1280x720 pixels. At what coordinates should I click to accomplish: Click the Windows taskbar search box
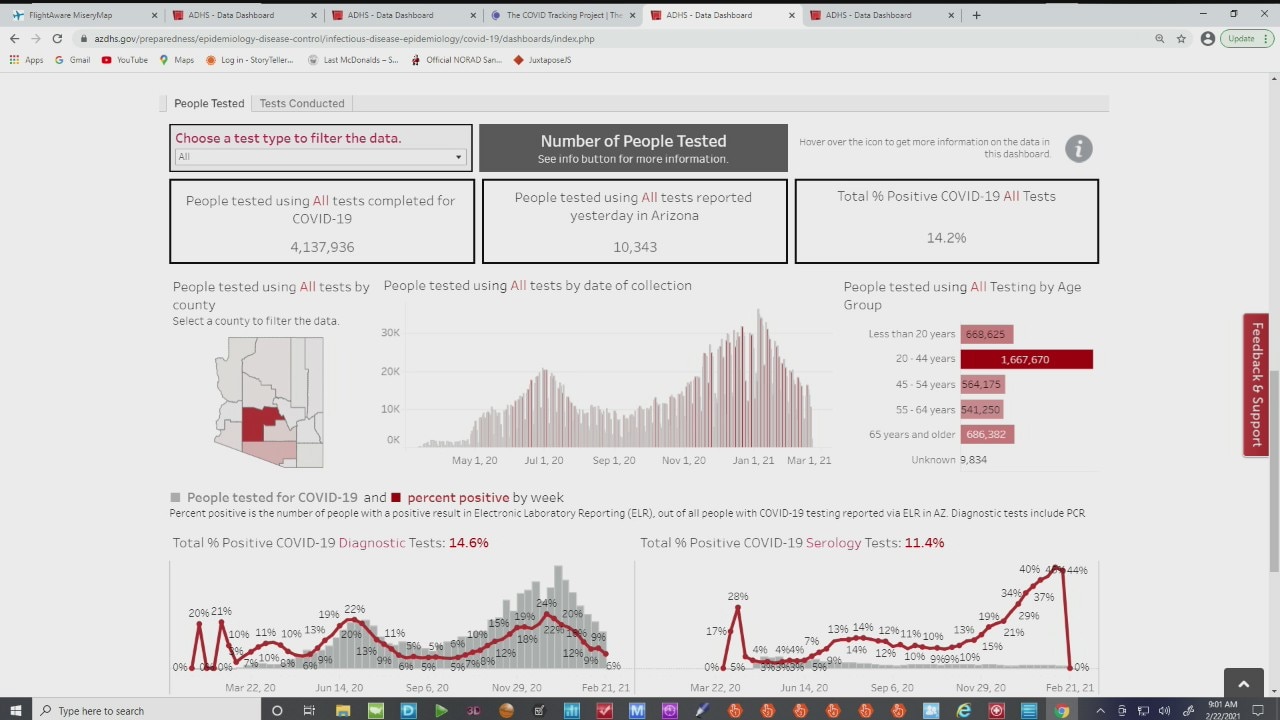[x=145, y=710]
